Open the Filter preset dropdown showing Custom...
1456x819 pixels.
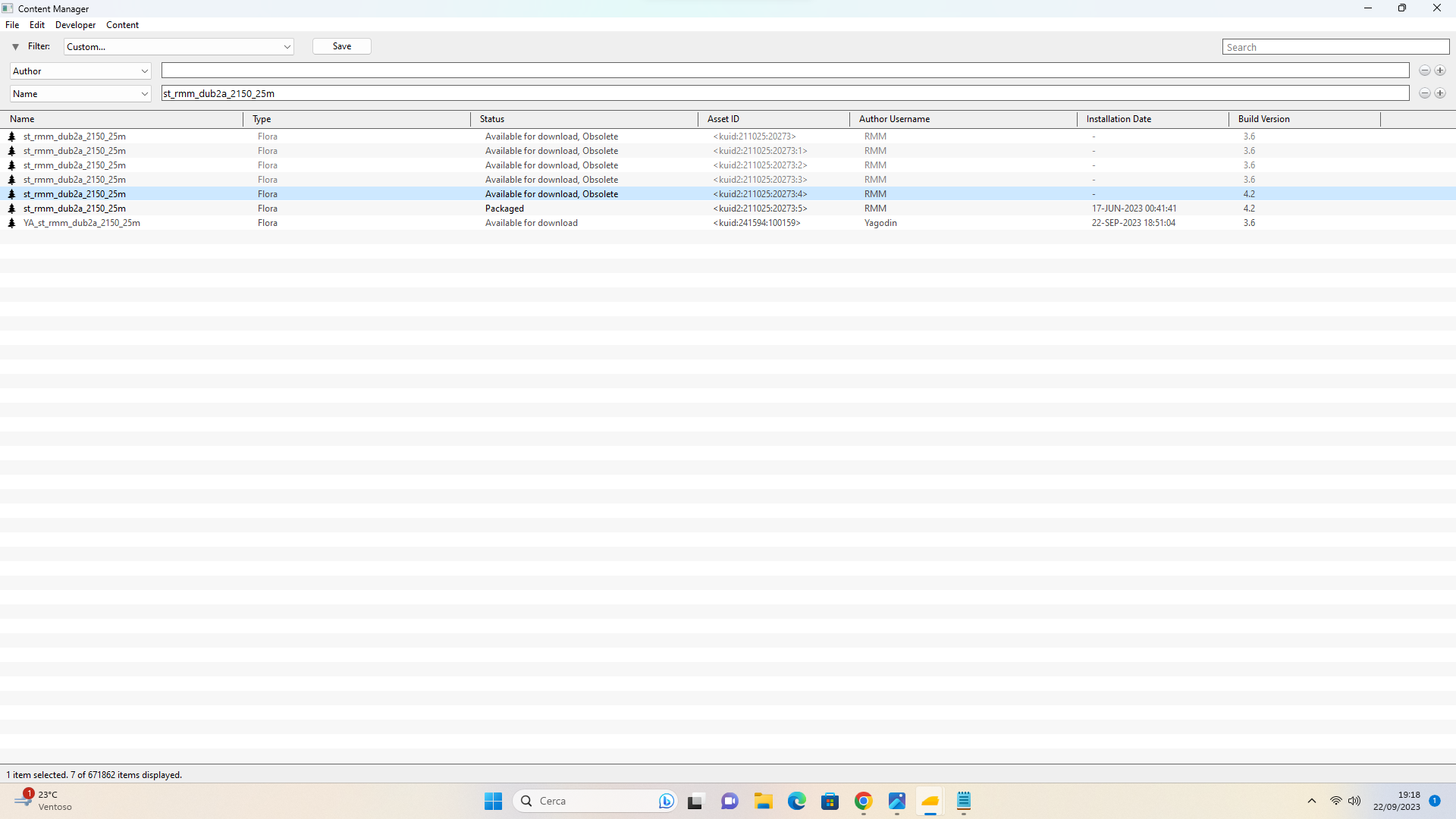click(178, 47)
